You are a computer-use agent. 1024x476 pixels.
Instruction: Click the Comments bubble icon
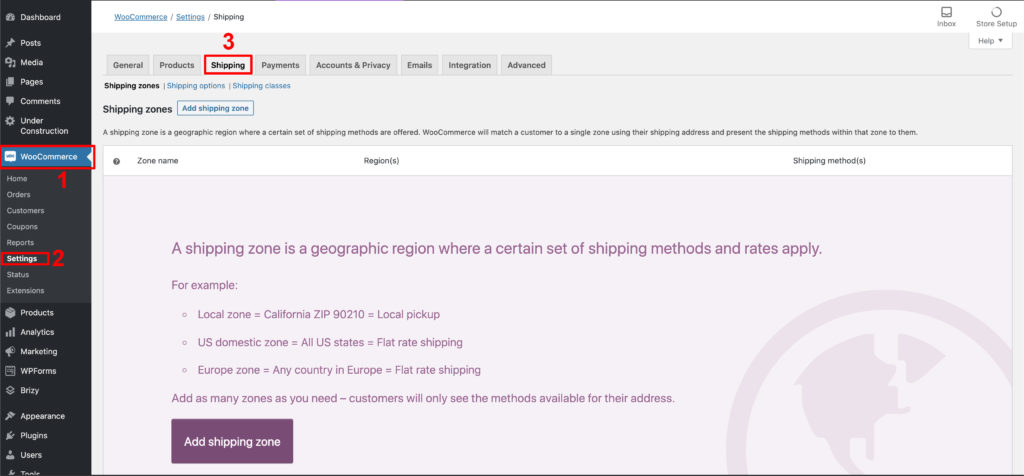point(10,101)
